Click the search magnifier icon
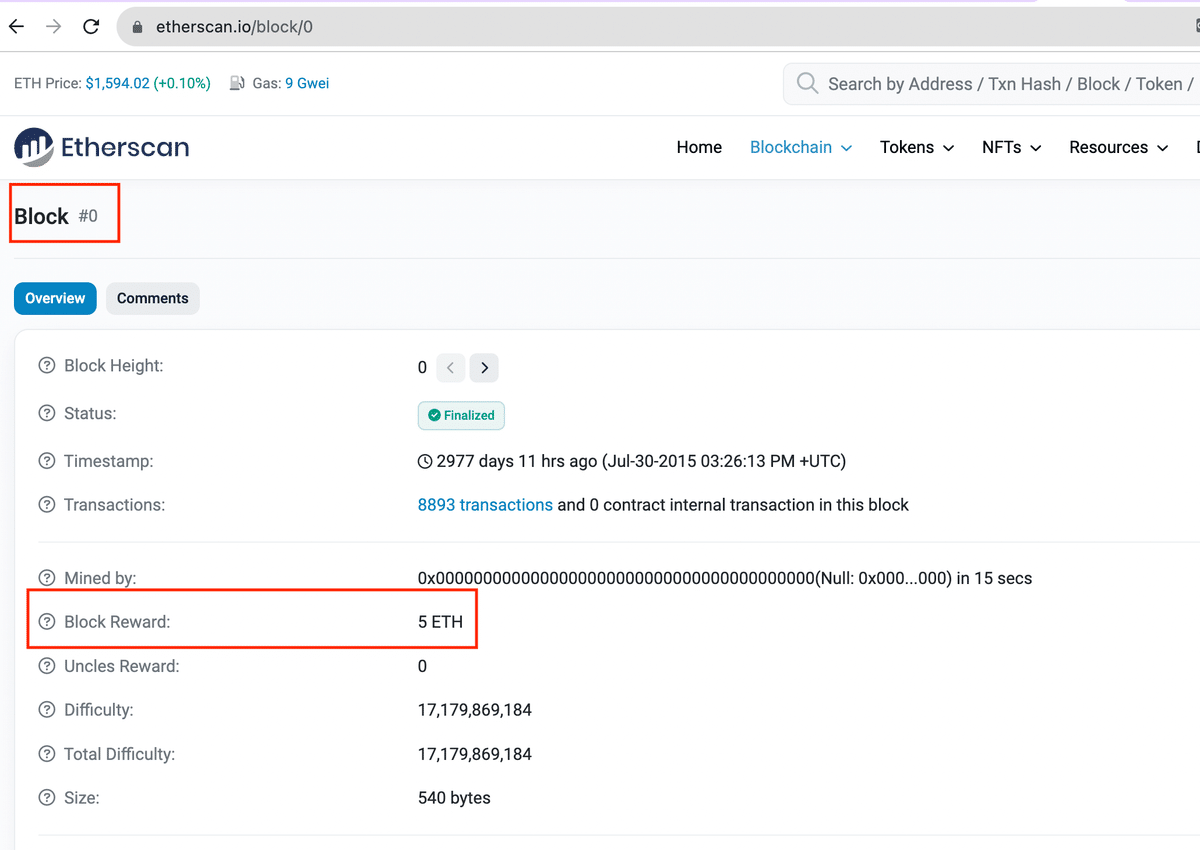 [x=807, y=84]
